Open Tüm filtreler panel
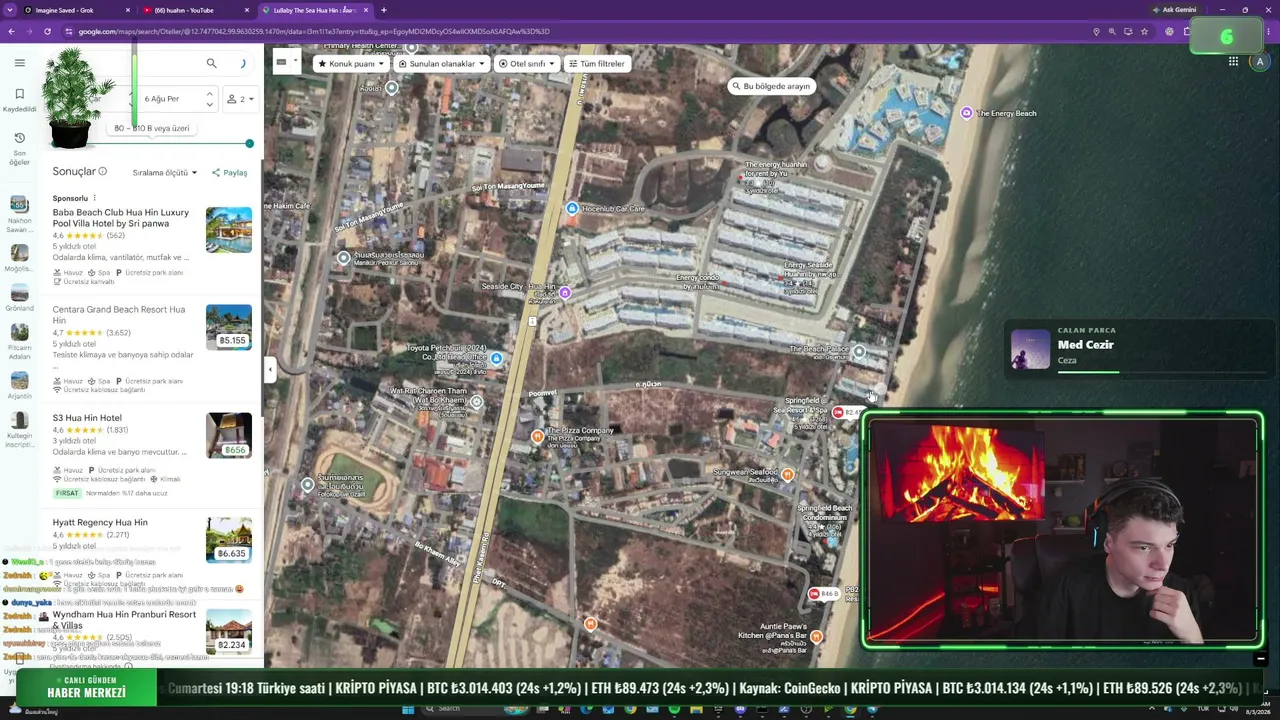This screenshot has height=720, width=1280. point(596,64)
